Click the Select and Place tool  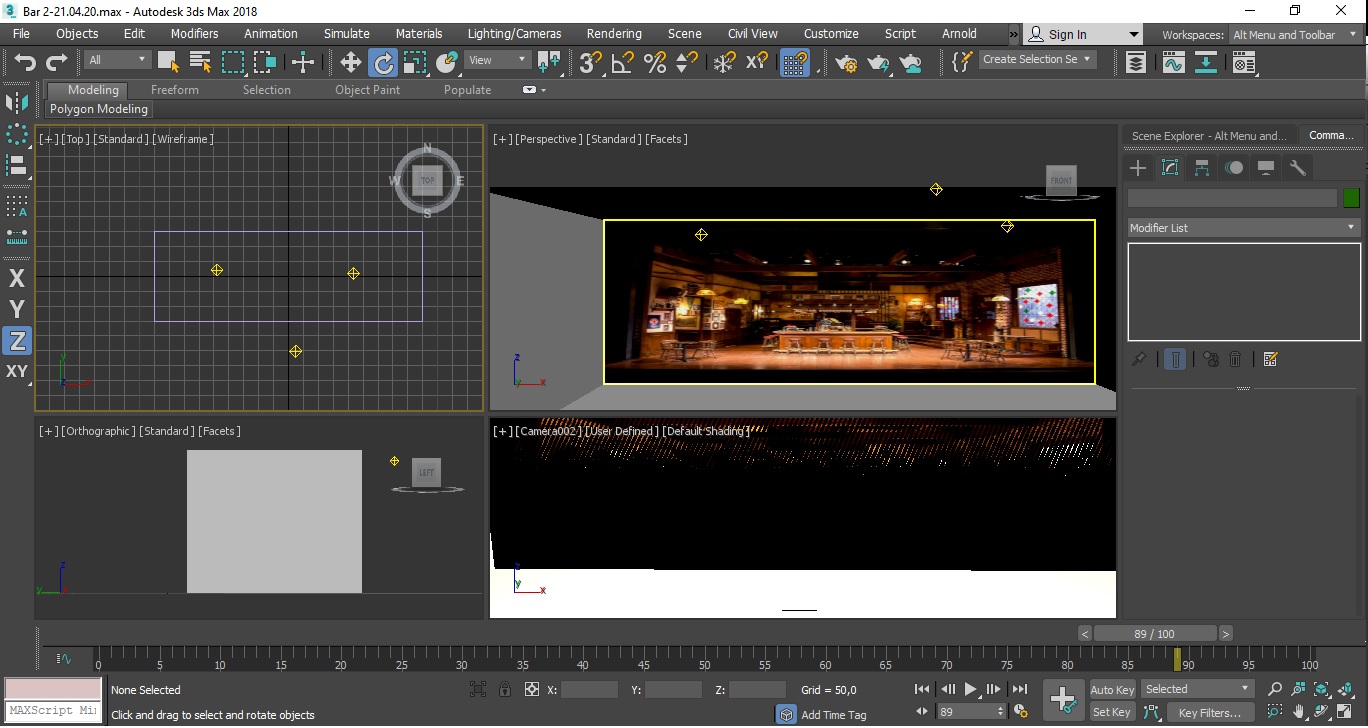point(447,63)
